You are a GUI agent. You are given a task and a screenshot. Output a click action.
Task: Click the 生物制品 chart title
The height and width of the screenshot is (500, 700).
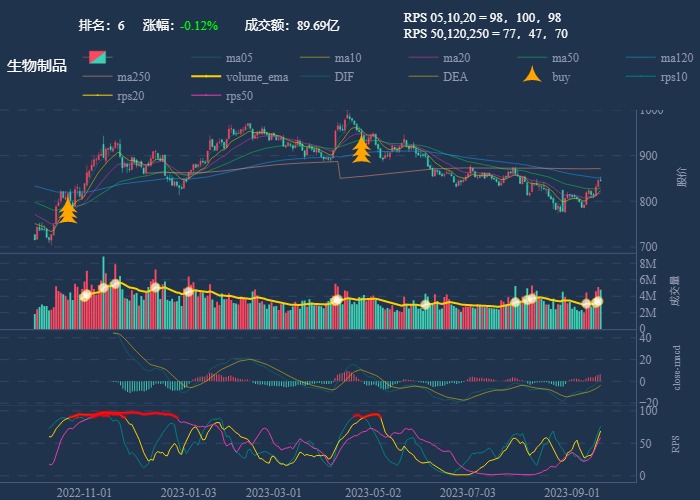click(x=37, y=66)
